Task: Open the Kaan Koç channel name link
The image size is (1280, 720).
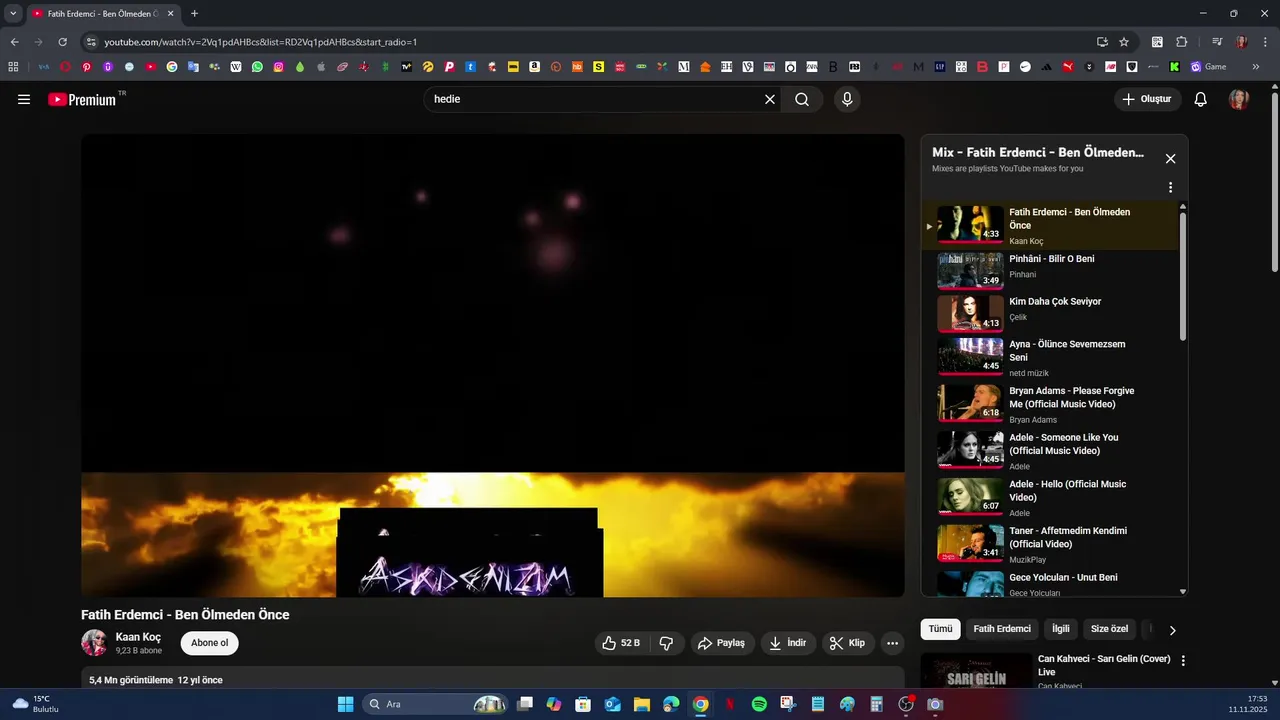Action: pyautogui.click(x=138, y=637)
